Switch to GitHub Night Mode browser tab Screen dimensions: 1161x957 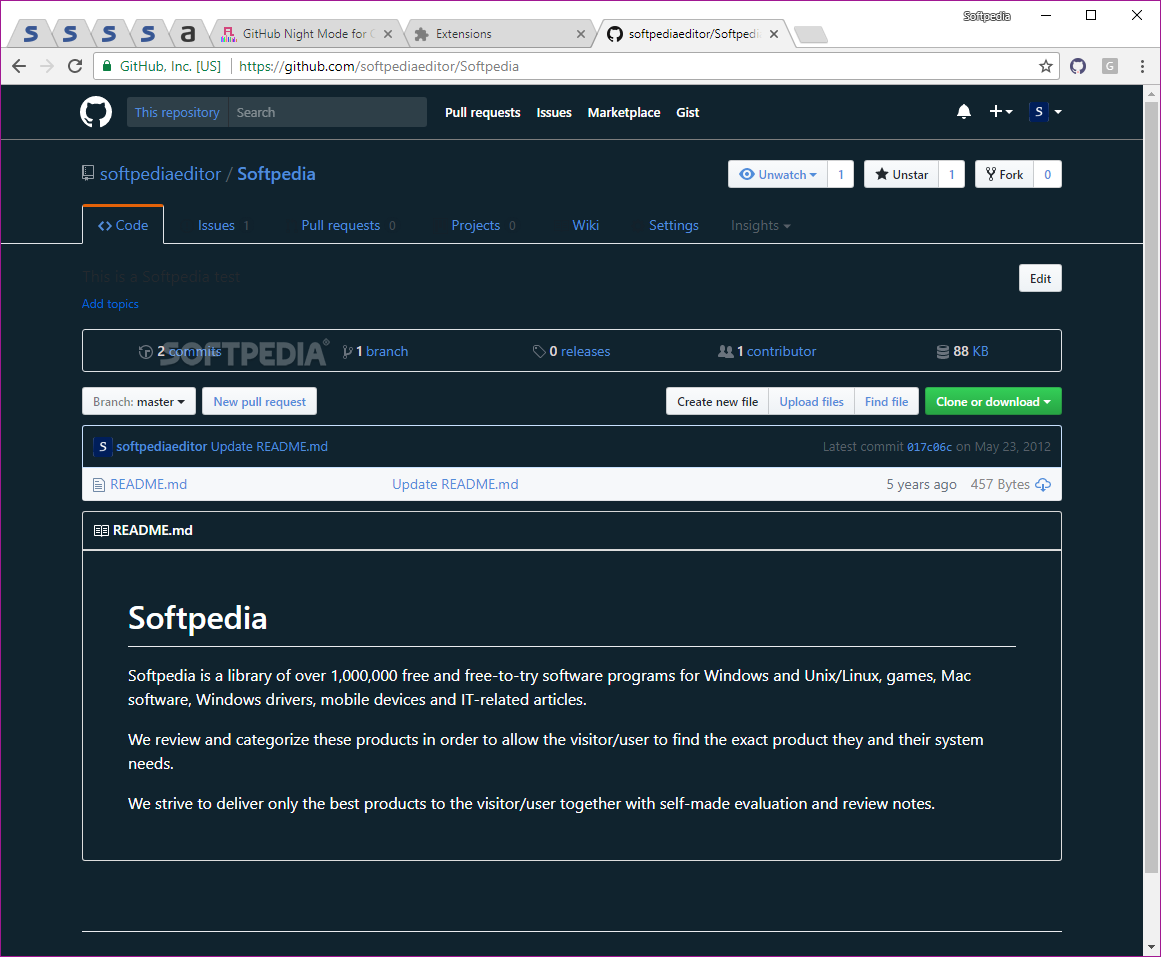click(307, 34)
